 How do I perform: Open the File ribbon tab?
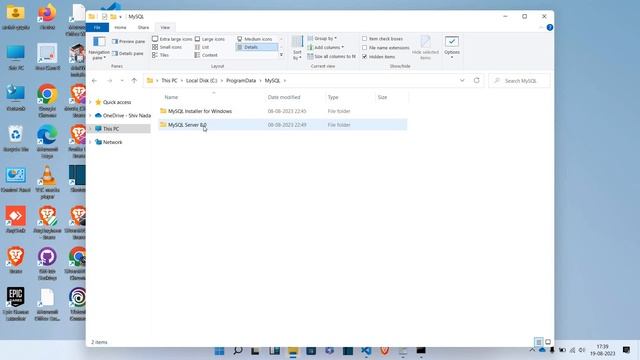pos(97,27)
